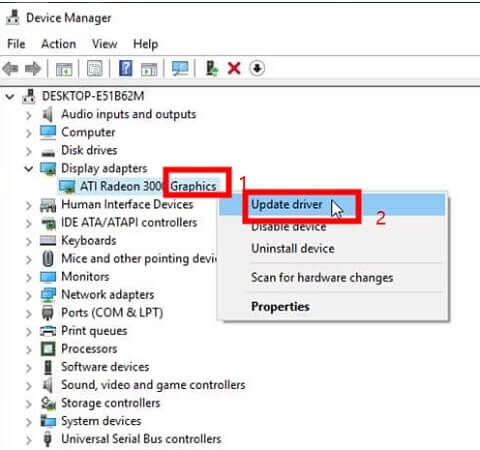480x450 pixels.
Task: Click the Scan for hardware changes monitor icon
Action: pos(180,68)
